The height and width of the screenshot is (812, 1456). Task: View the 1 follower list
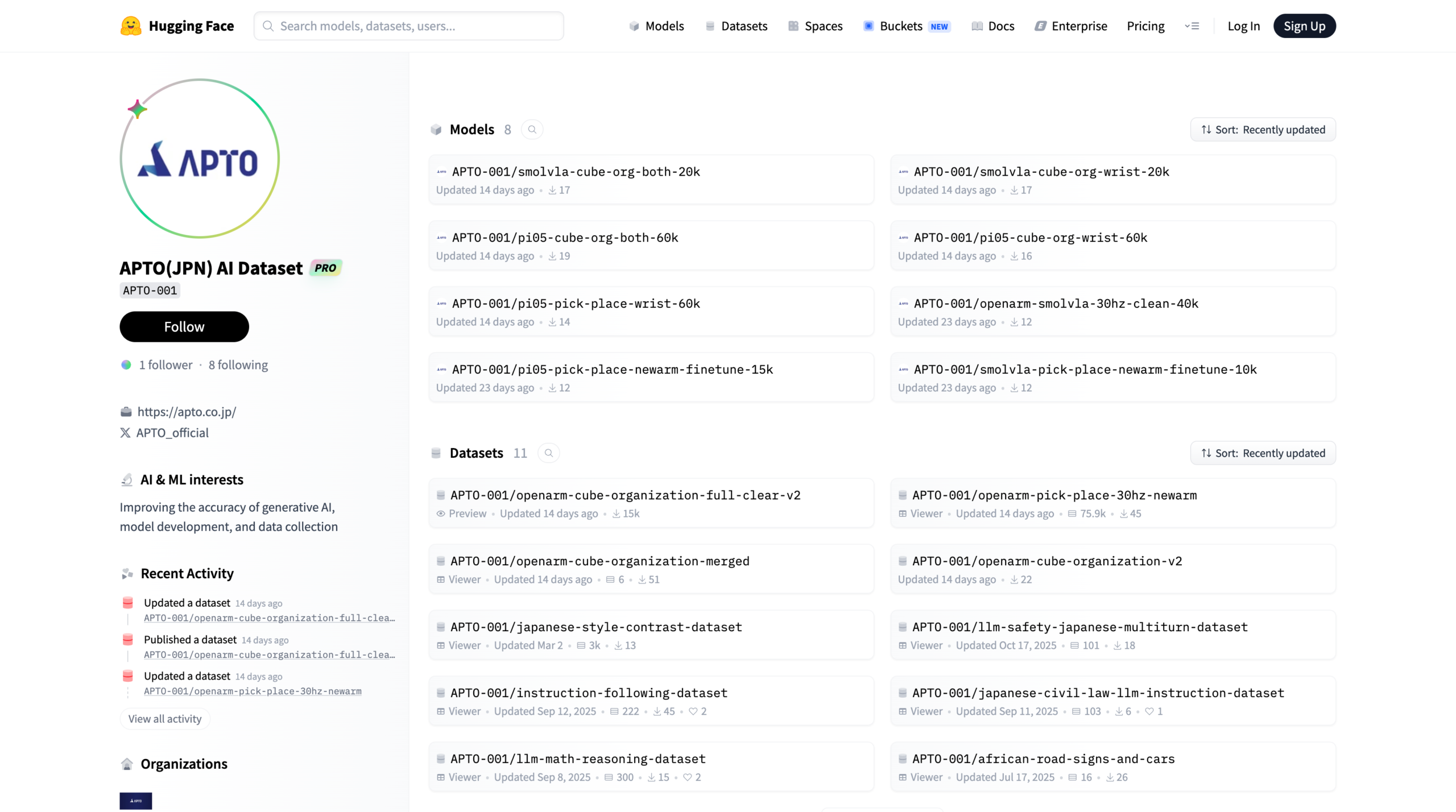166,365
